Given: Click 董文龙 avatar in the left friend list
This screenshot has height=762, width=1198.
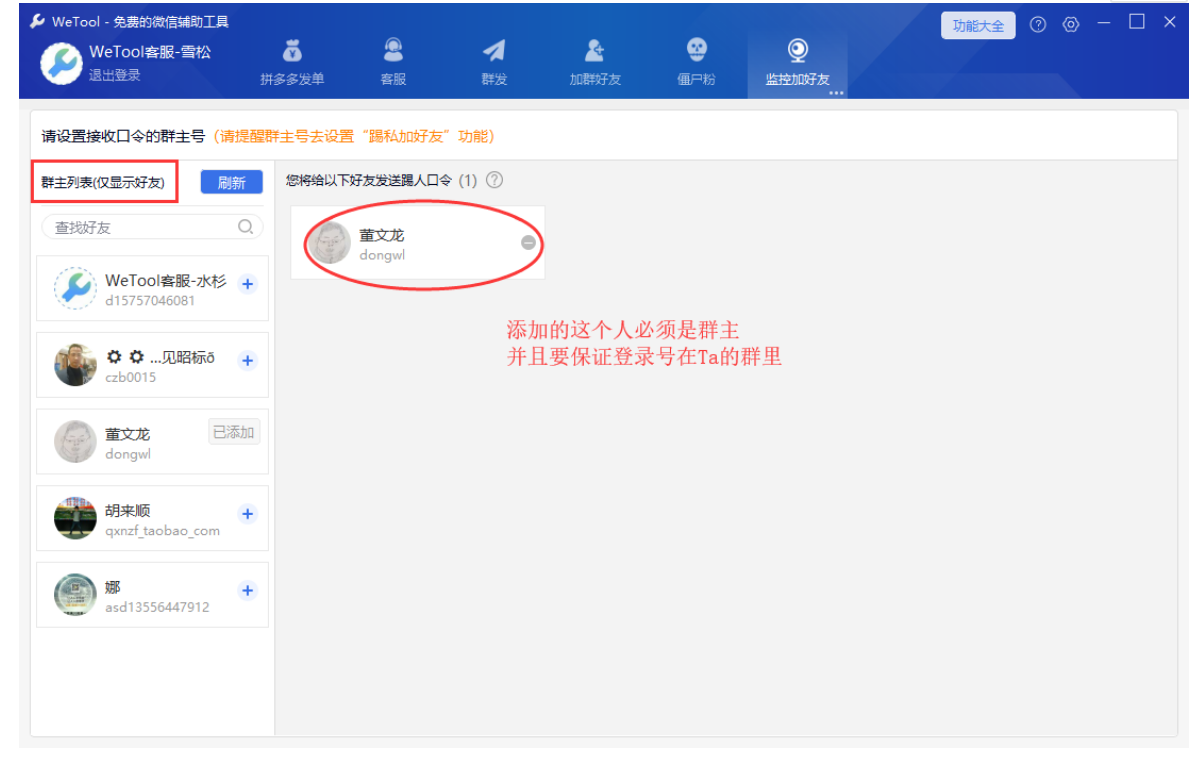Looking at the screenshot, I should pyautogui.click(x=75, y=441).
